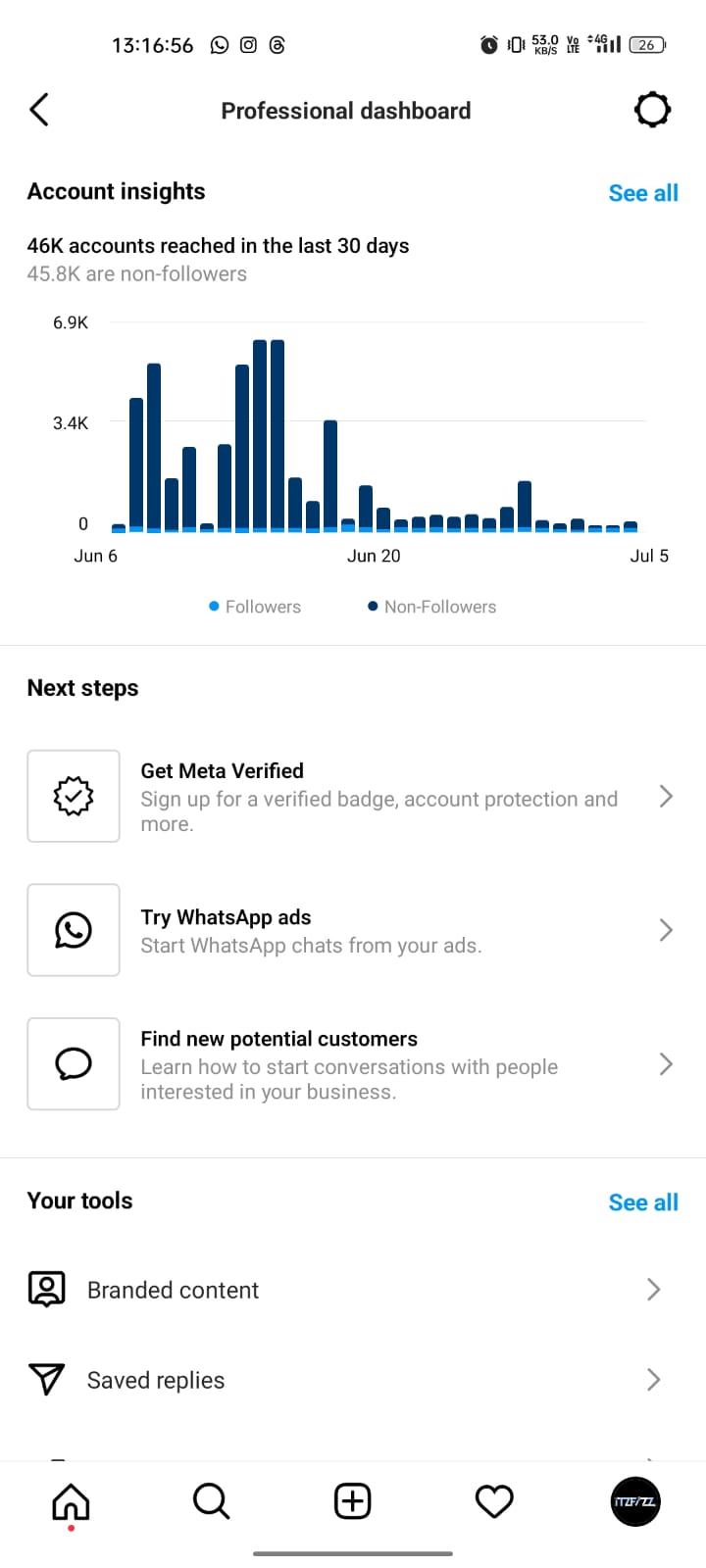Toggle the Followers legend item
Viewport: 706px width, 1568px height.
tap(255, 607)
